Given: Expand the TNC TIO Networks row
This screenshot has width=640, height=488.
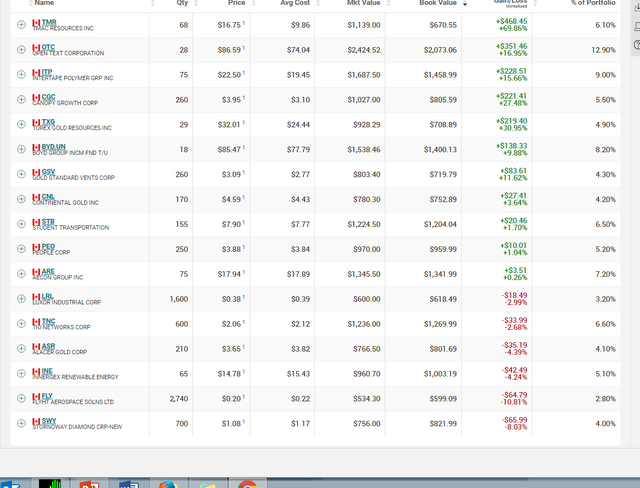Looking at the screenshot, I should coord(21,324).
